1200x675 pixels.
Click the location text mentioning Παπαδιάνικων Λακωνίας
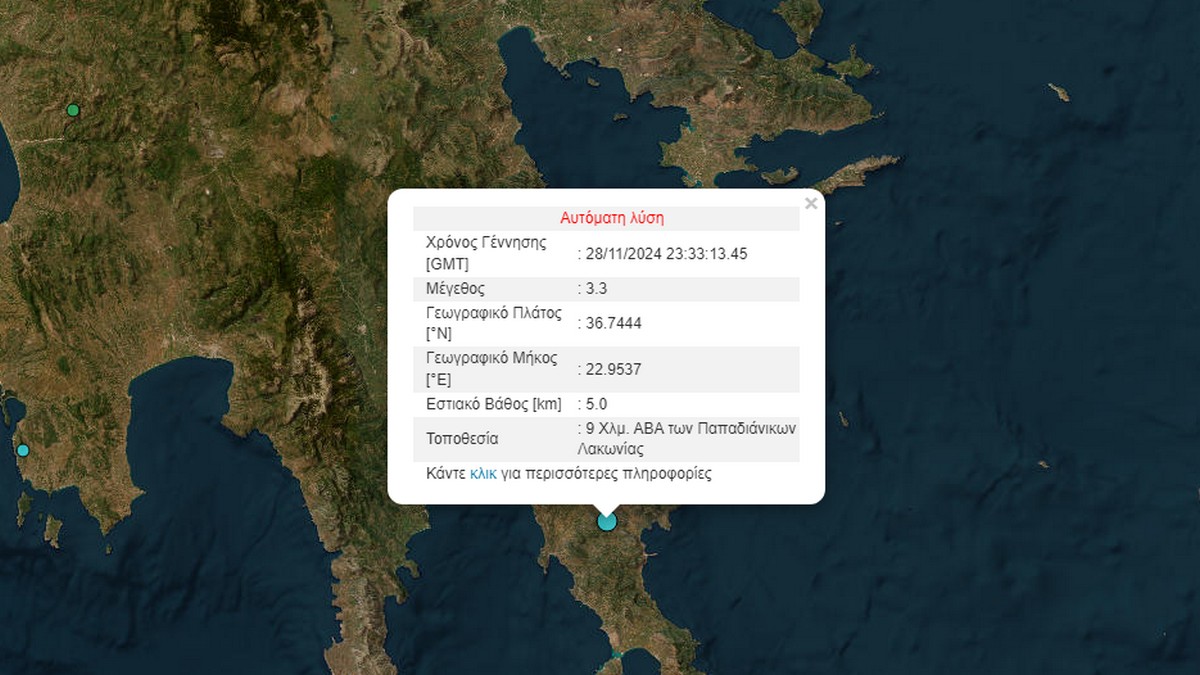[x=690, y=439]
